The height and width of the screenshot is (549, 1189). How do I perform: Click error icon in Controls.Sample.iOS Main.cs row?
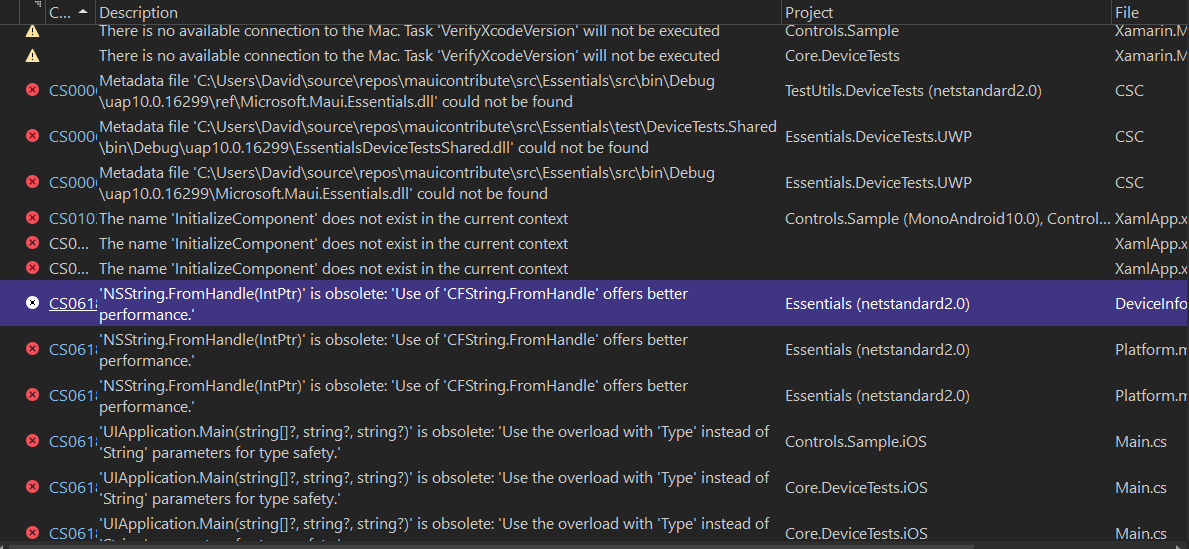pos(32,441)
